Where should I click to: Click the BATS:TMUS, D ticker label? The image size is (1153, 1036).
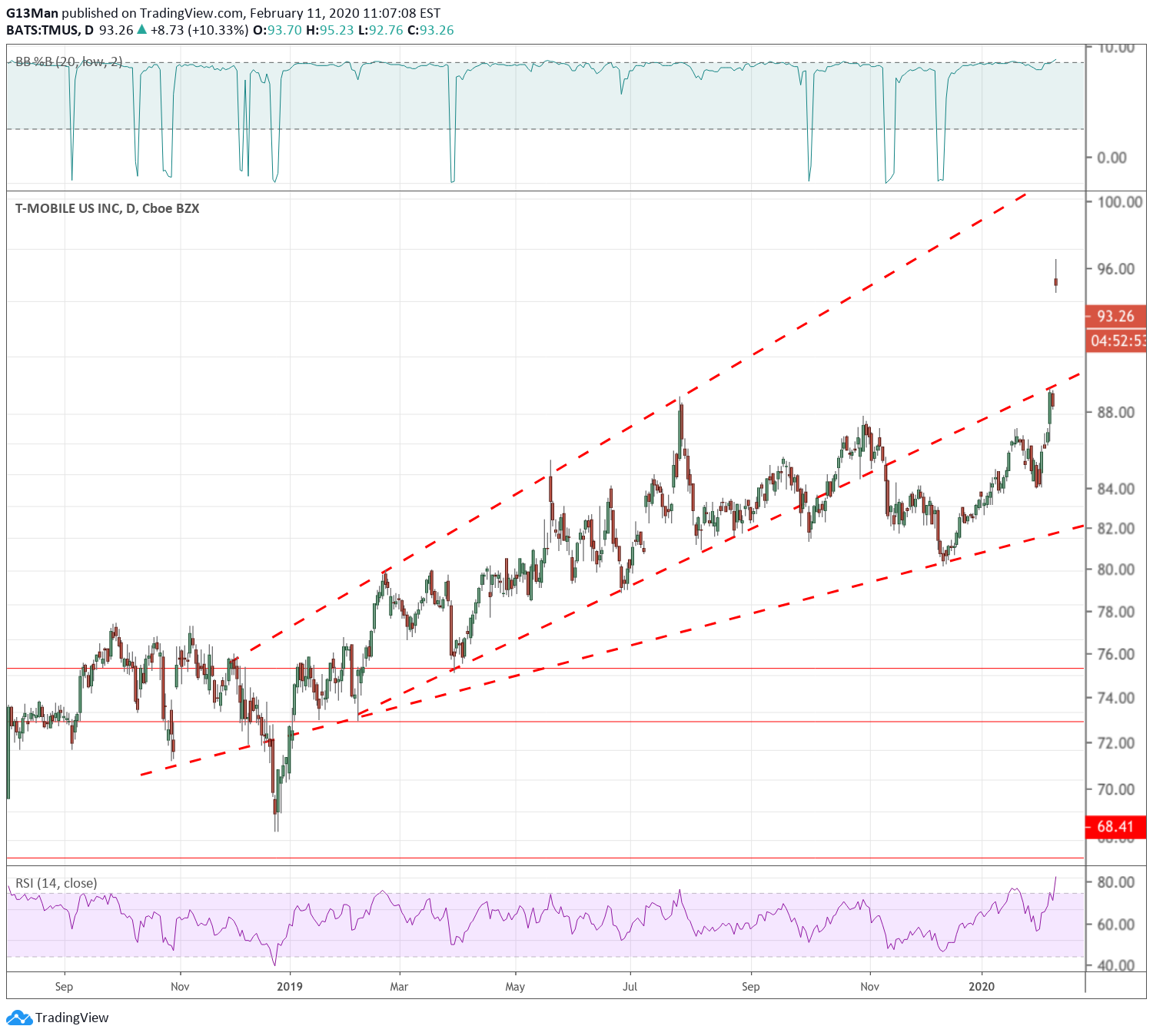50,30
